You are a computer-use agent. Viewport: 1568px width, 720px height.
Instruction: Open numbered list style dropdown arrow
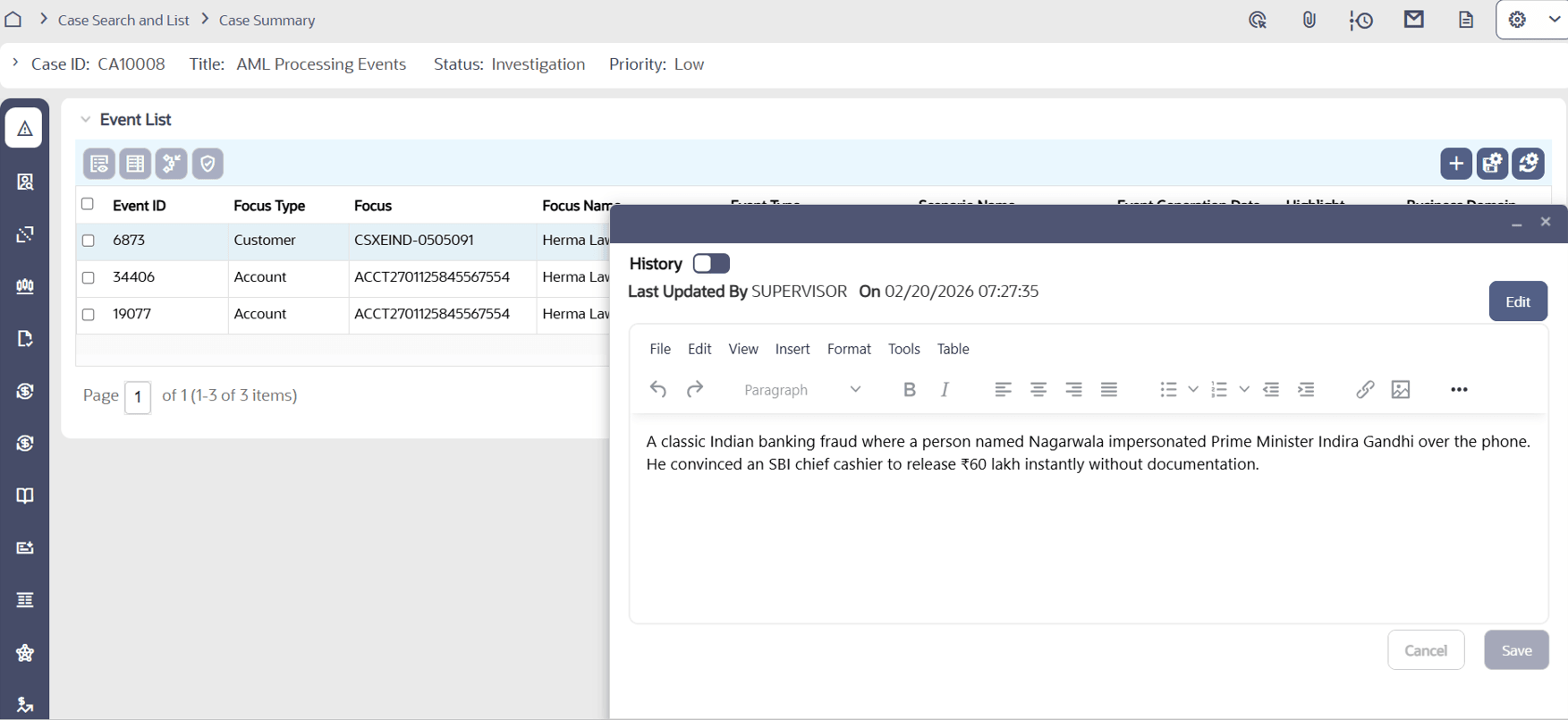1244,389
